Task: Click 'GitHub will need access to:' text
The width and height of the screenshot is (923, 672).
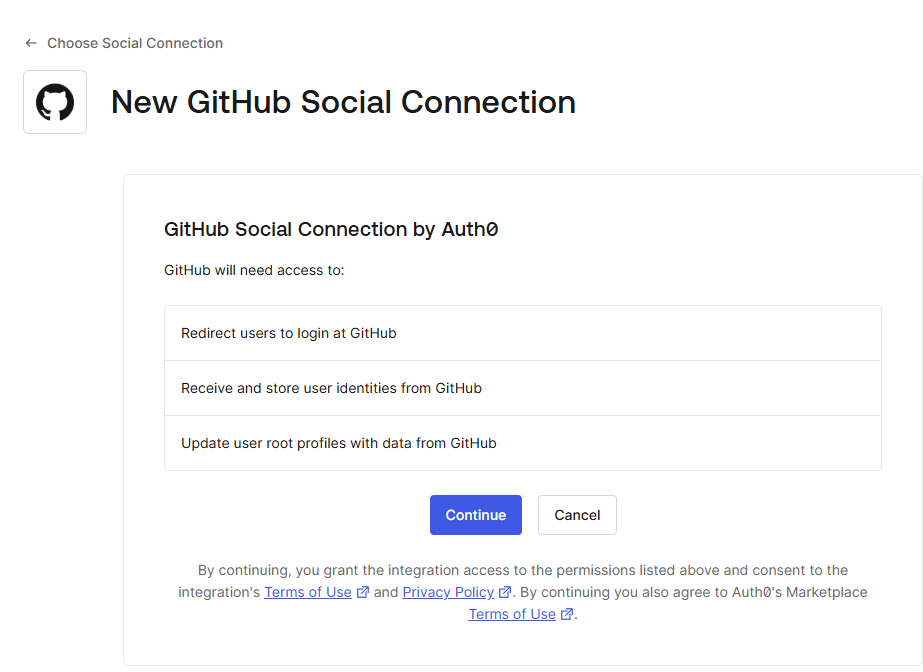Action: pyautogui.click(x=254, y=270)
